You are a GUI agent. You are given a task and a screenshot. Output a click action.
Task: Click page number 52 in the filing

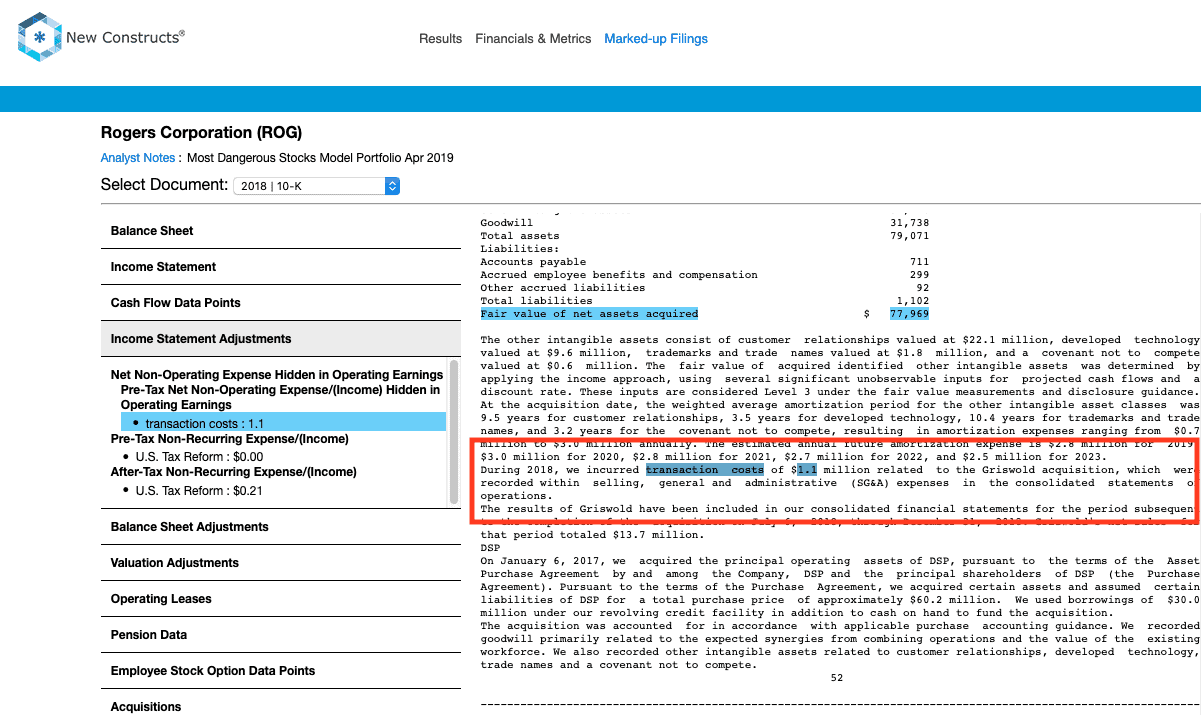837,678
